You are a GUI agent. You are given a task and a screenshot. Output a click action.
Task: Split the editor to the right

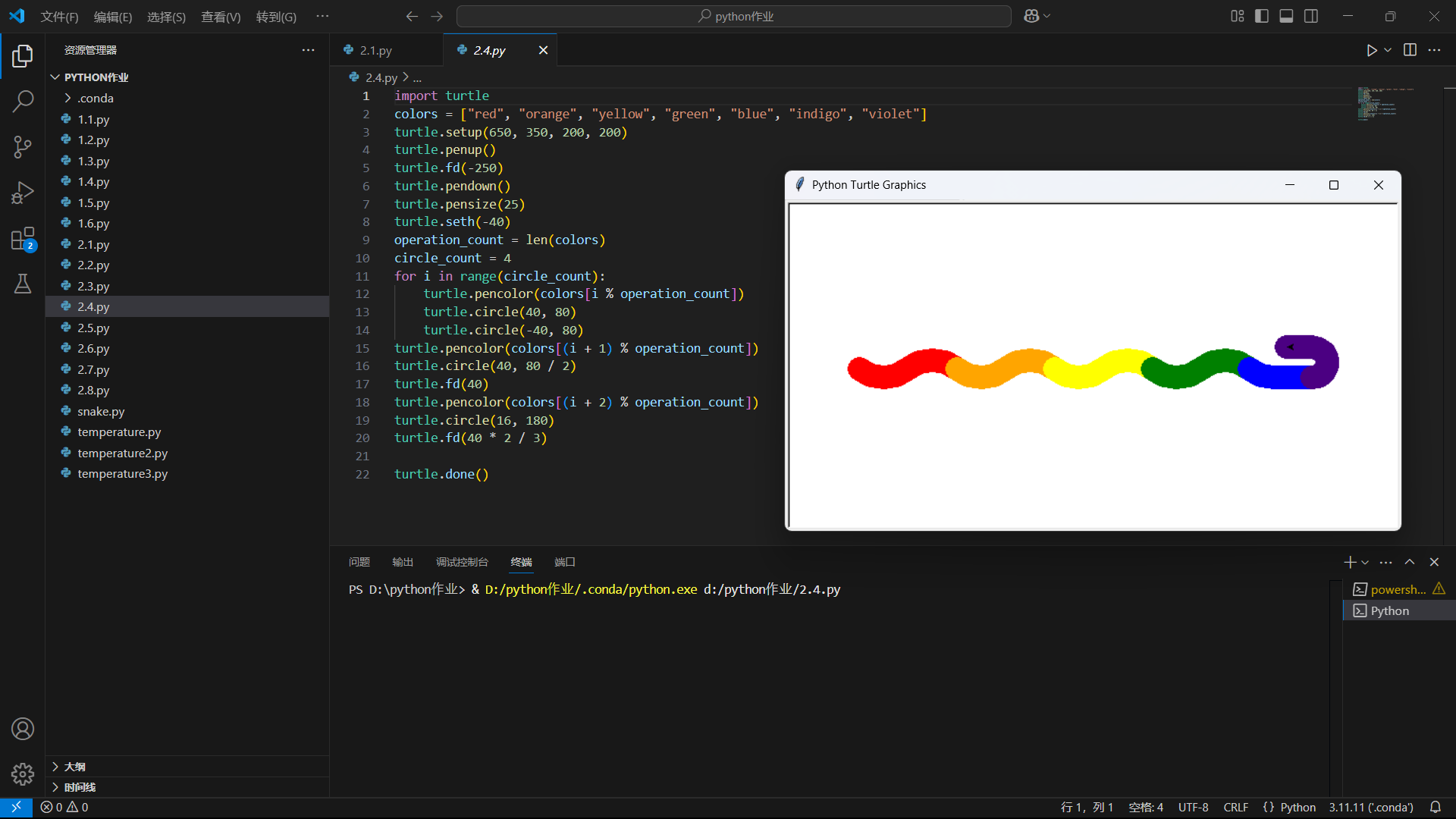[x=1410, y=50]
